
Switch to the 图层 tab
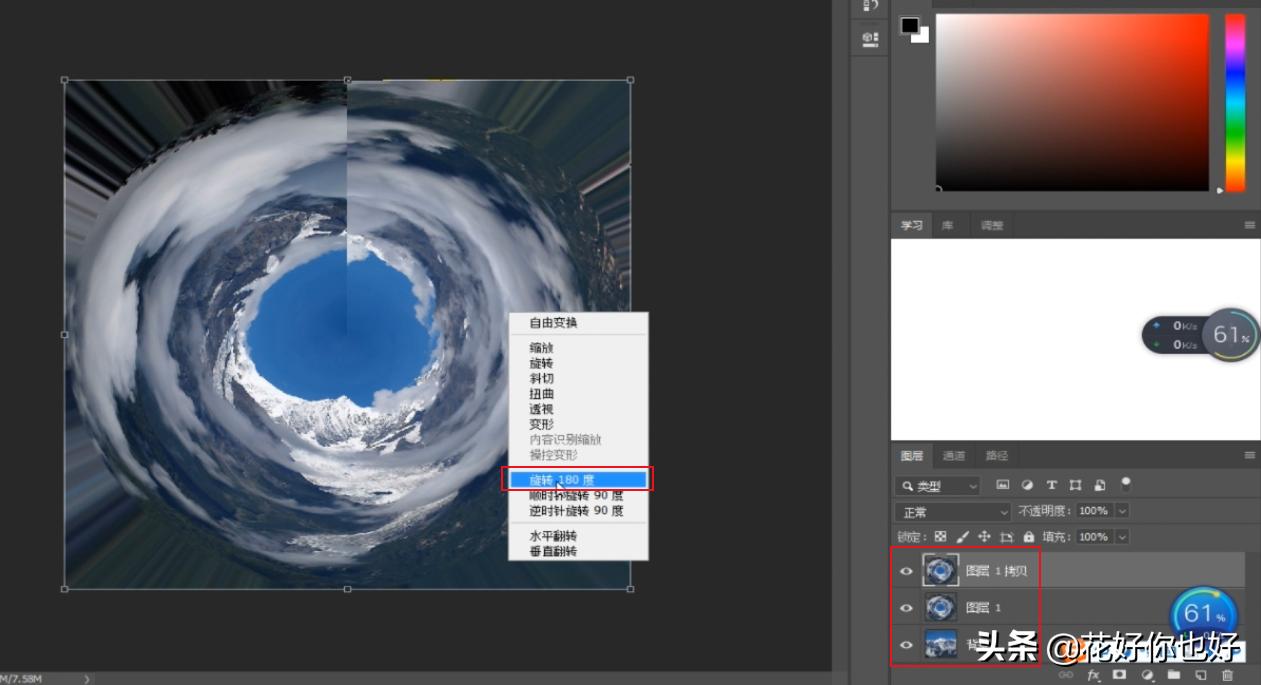(x=912, y=456)
